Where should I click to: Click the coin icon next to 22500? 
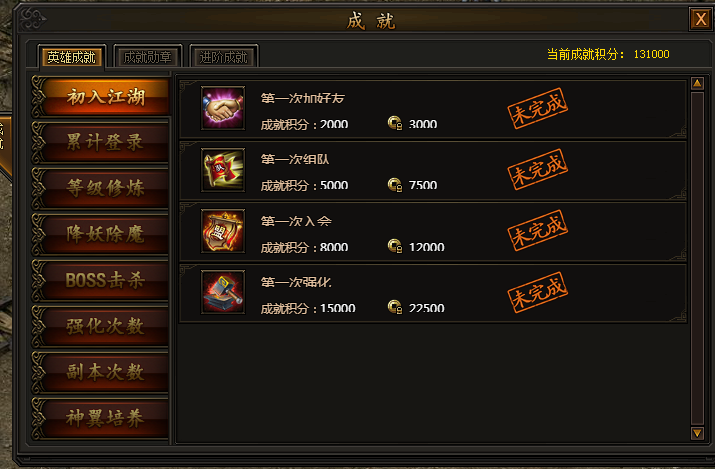point(395,307)
